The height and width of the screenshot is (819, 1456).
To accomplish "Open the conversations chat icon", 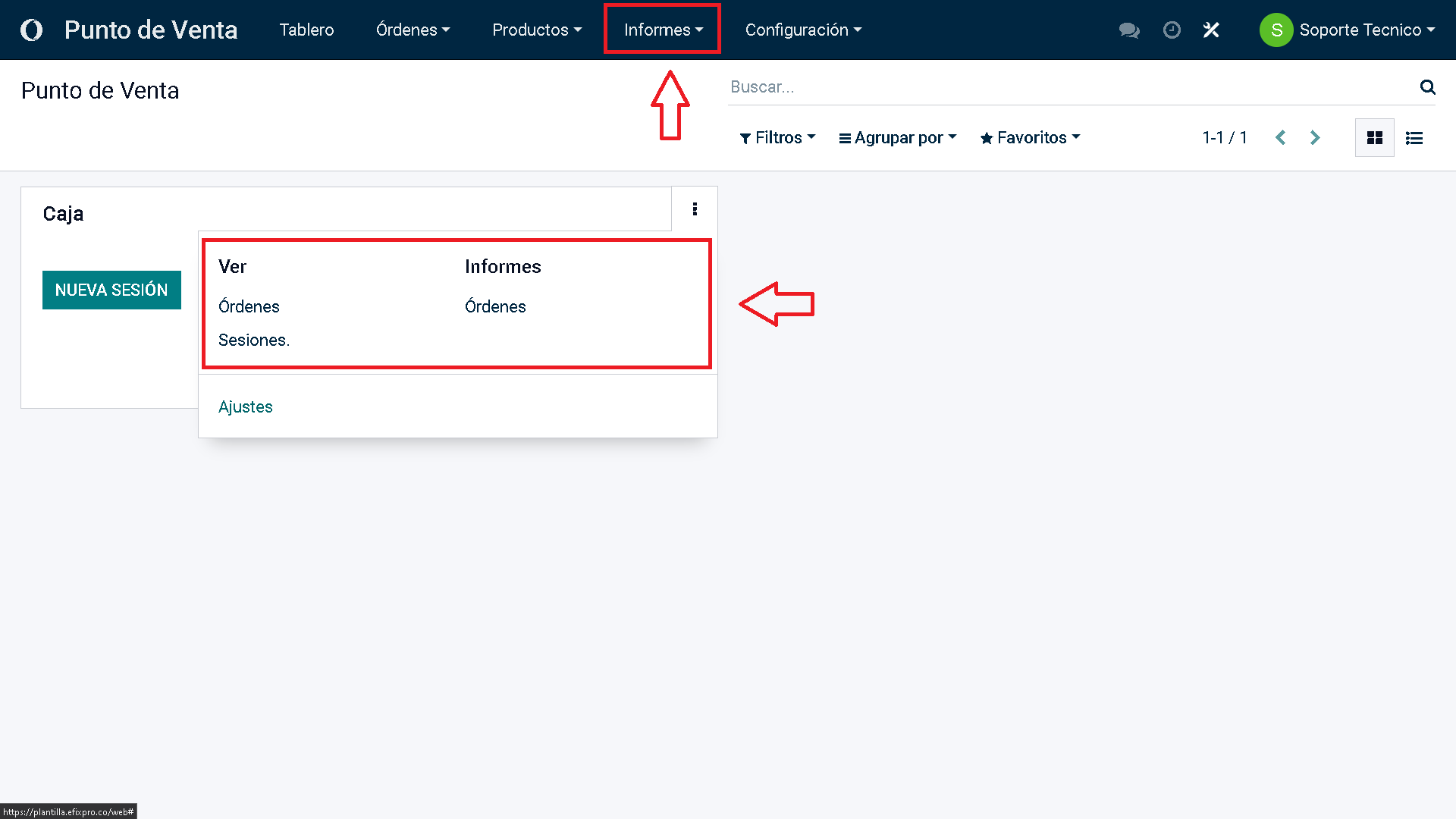I will point(1129,30).
